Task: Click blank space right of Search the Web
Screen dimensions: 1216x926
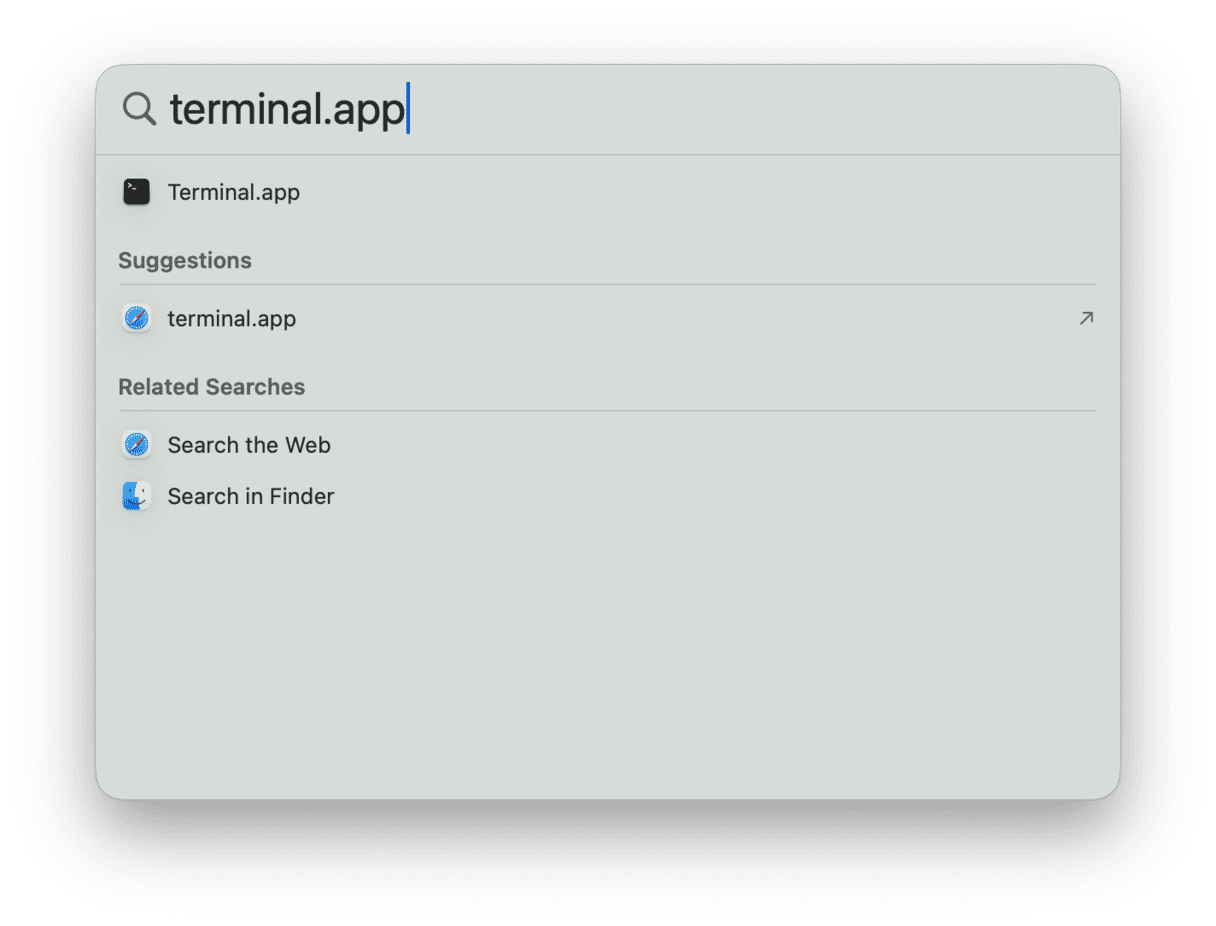Action: [700, 445]
